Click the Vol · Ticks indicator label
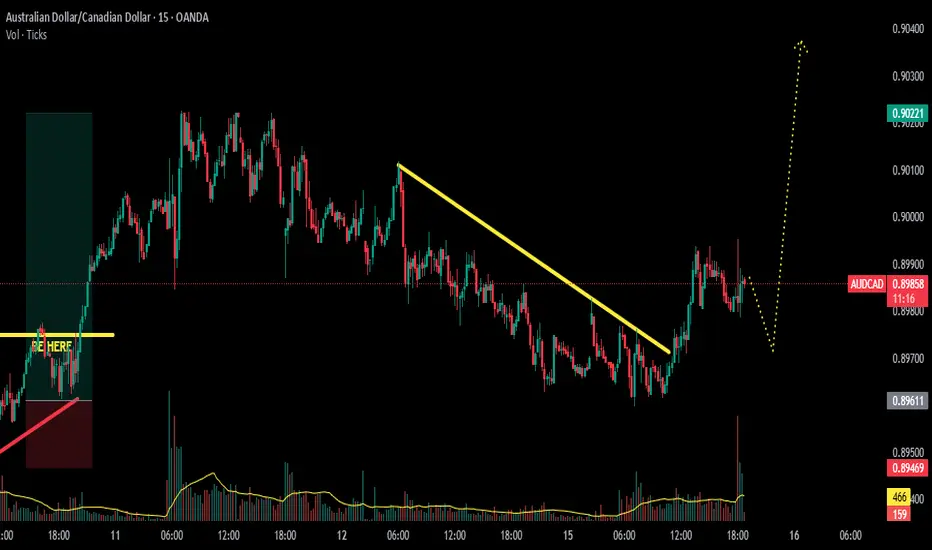932x550 pixels. 26,34
